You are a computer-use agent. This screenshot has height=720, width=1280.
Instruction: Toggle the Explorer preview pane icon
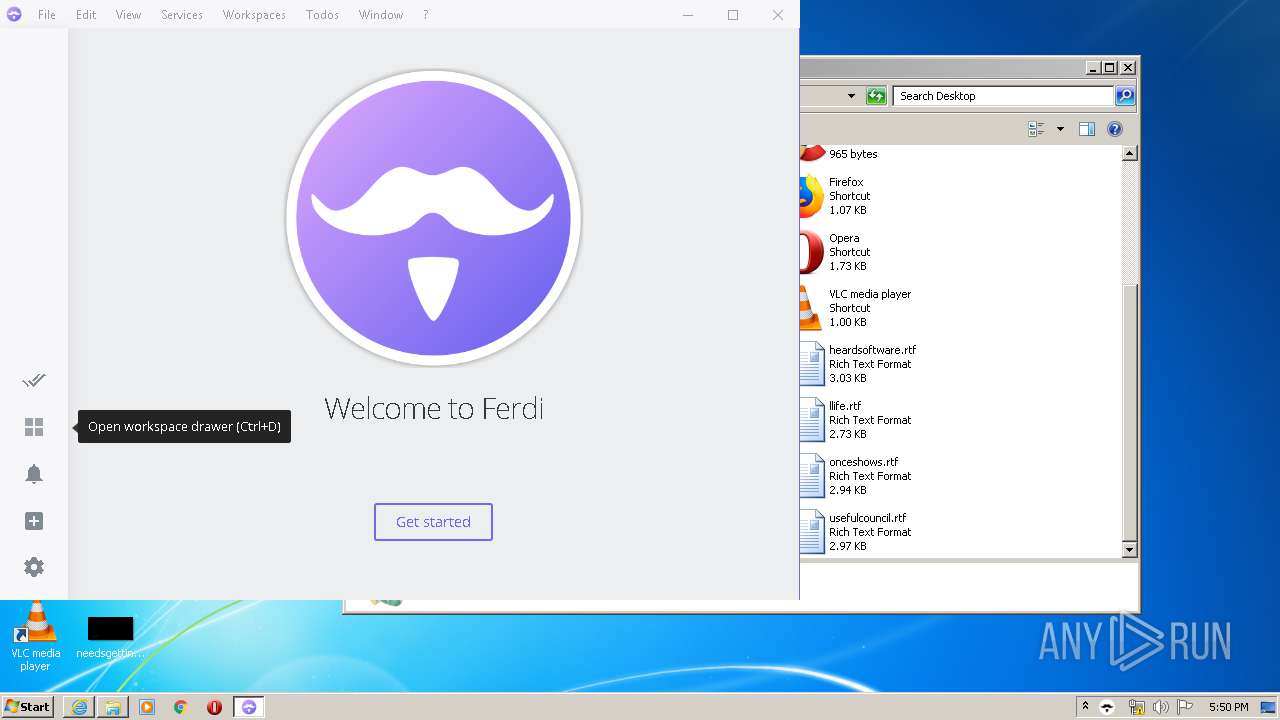(x=1087, y=129)
